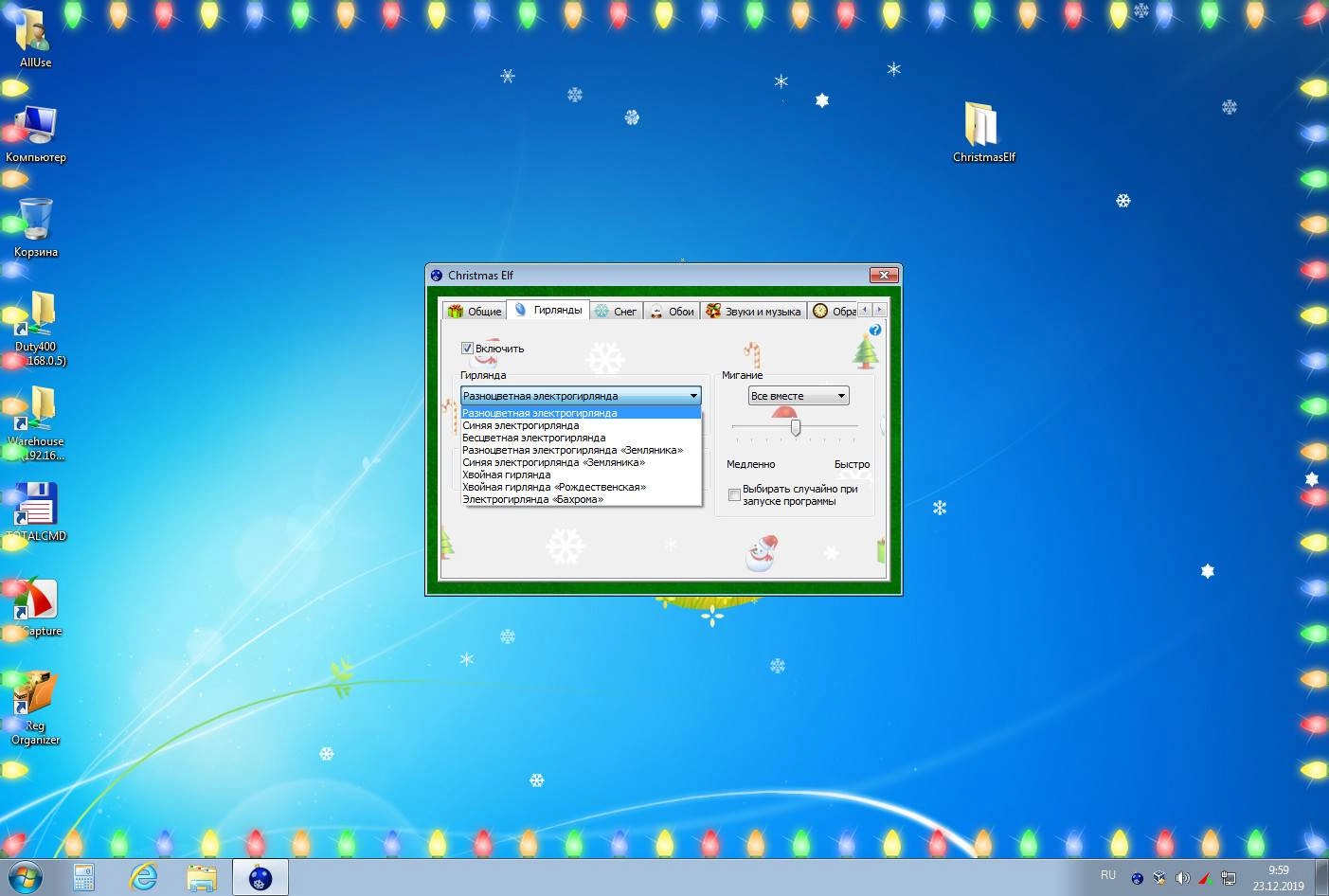Choose Разноцветная электрогирлянда list option
Screen dimensions: 1329x896
(x=581, y=413)
